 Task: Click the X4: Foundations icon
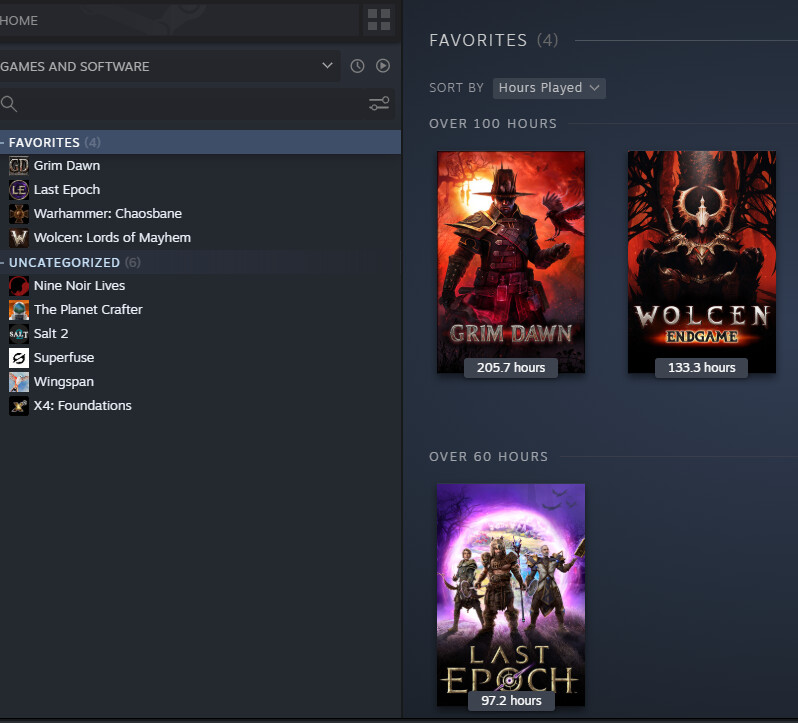click(19, 406)
